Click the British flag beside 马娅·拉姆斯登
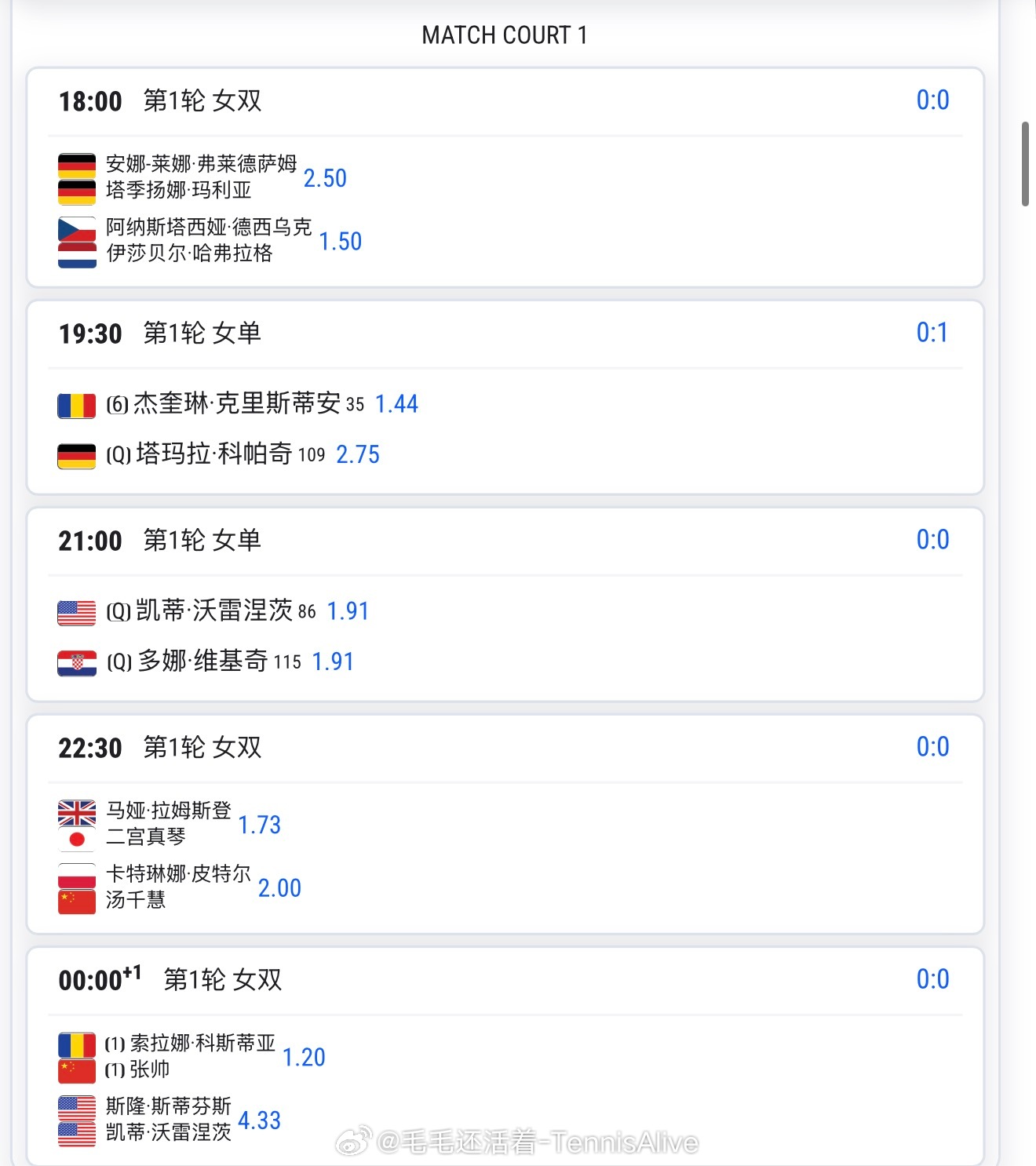1036x1166 pixels. click(77, 812)
